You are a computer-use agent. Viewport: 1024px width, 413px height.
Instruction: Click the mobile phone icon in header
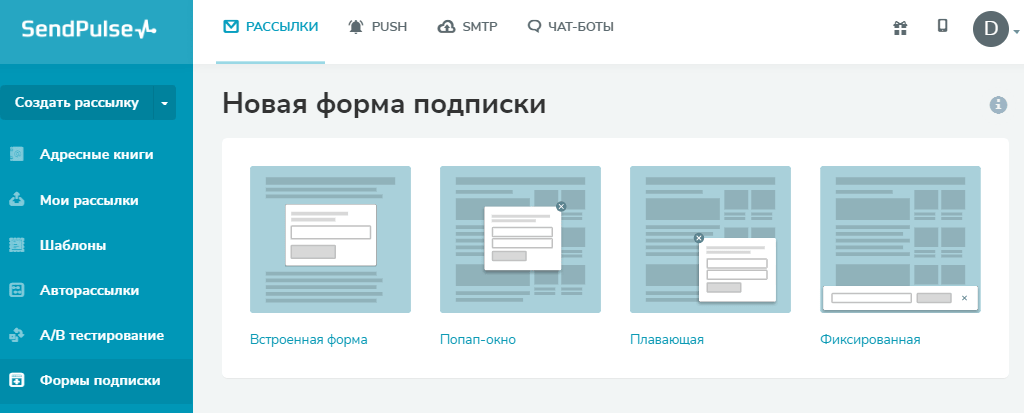coord(942,26)
